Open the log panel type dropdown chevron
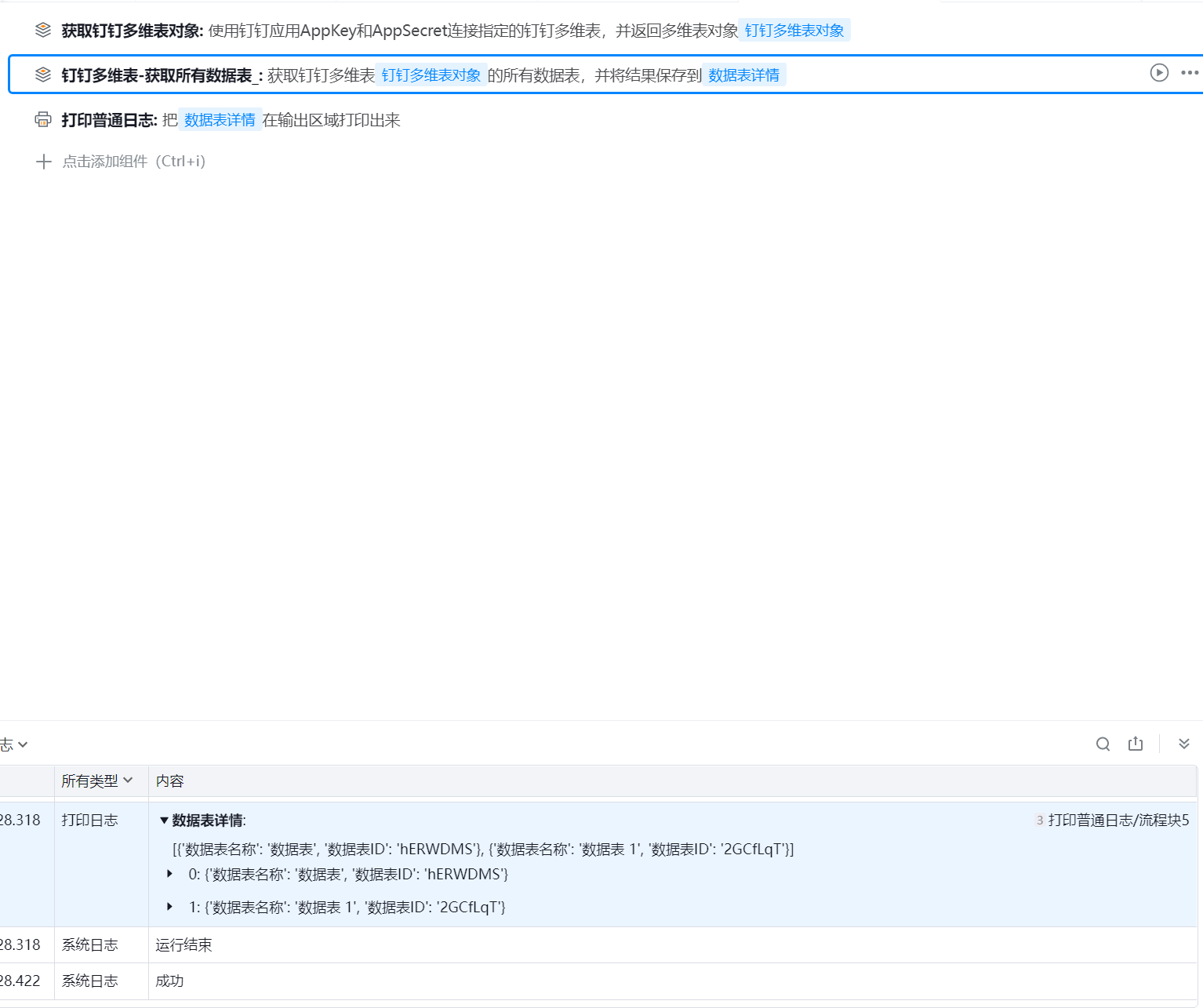 point(23,744)
